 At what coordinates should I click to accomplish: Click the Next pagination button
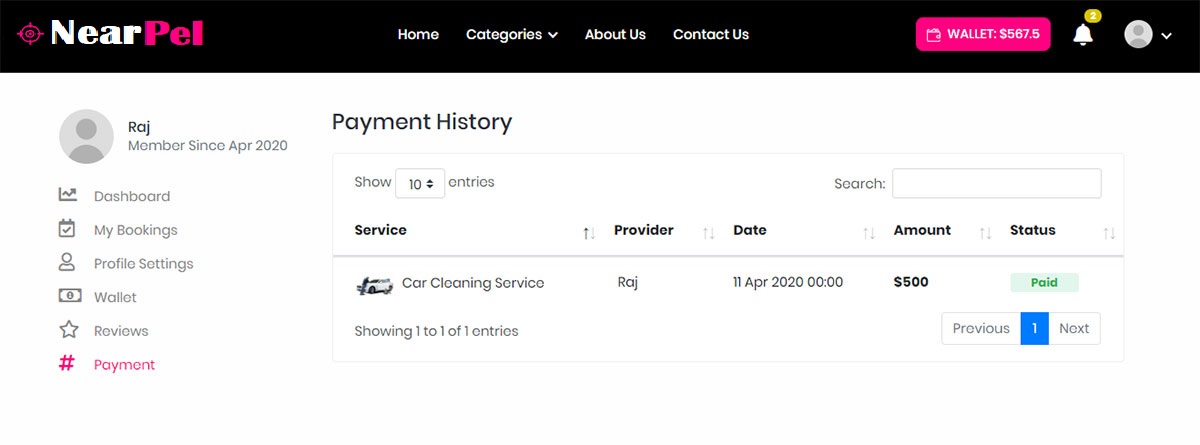coord(1074,328)
